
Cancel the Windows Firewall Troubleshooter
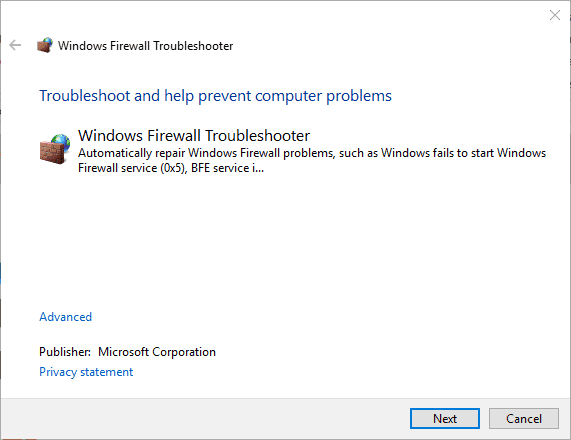(x=524, y=419)
